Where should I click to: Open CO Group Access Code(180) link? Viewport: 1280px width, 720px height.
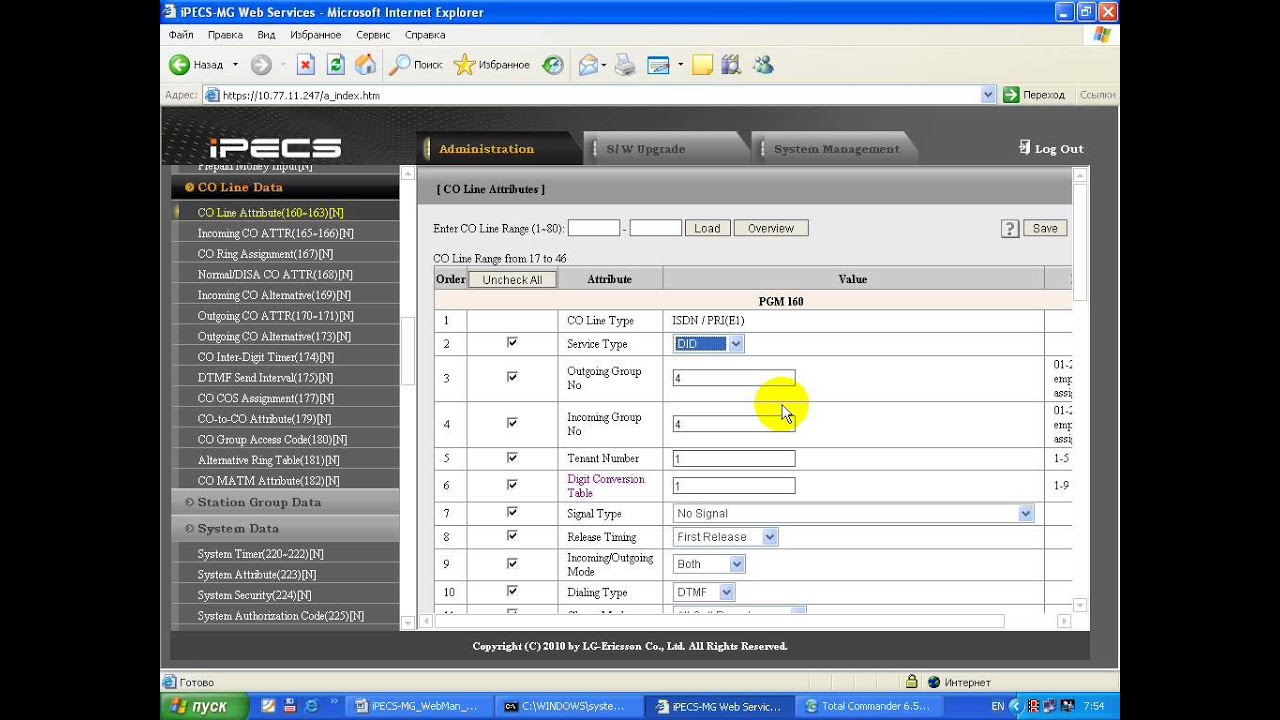272,440
